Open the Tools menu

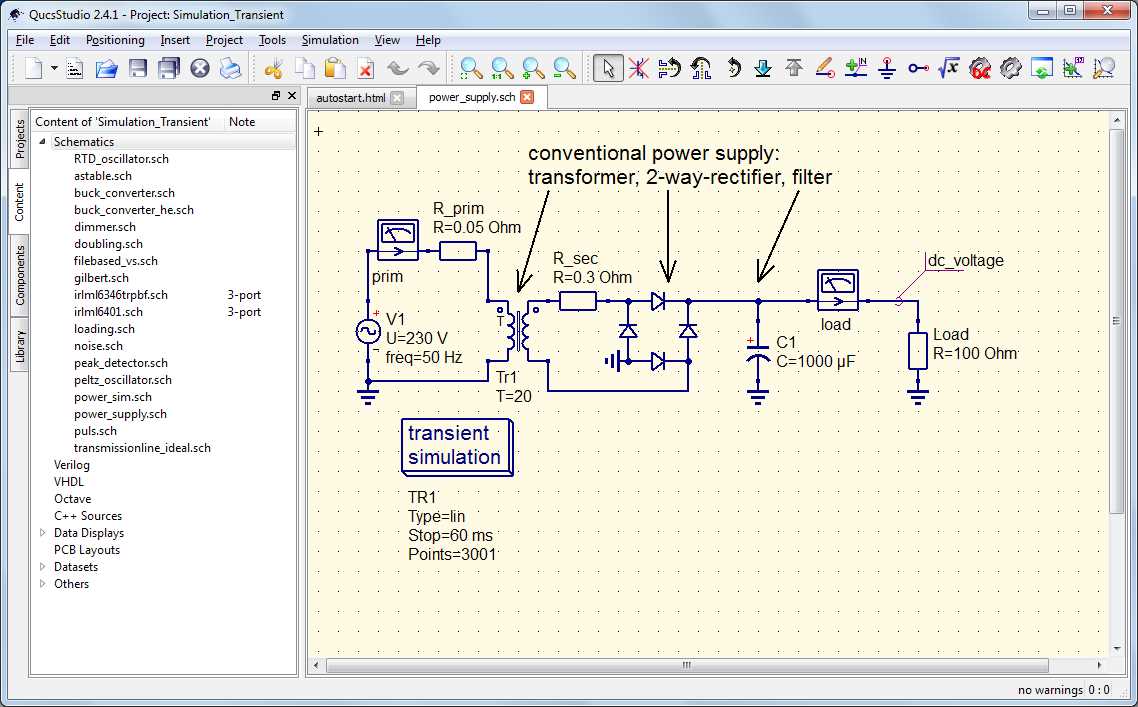tap(272, 40)
